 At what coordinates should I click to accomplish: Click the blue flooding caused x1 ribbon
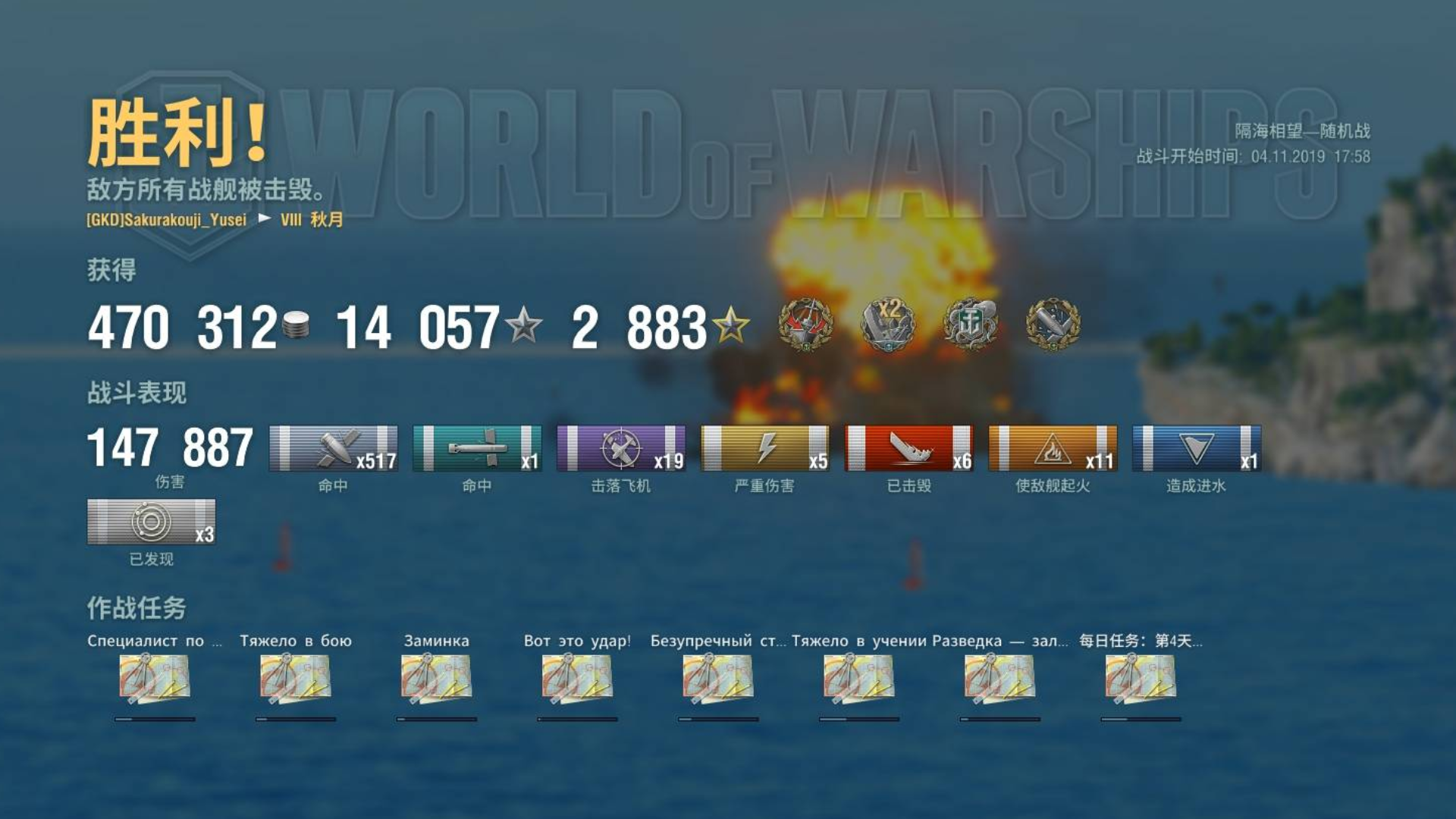[1197, 448]
